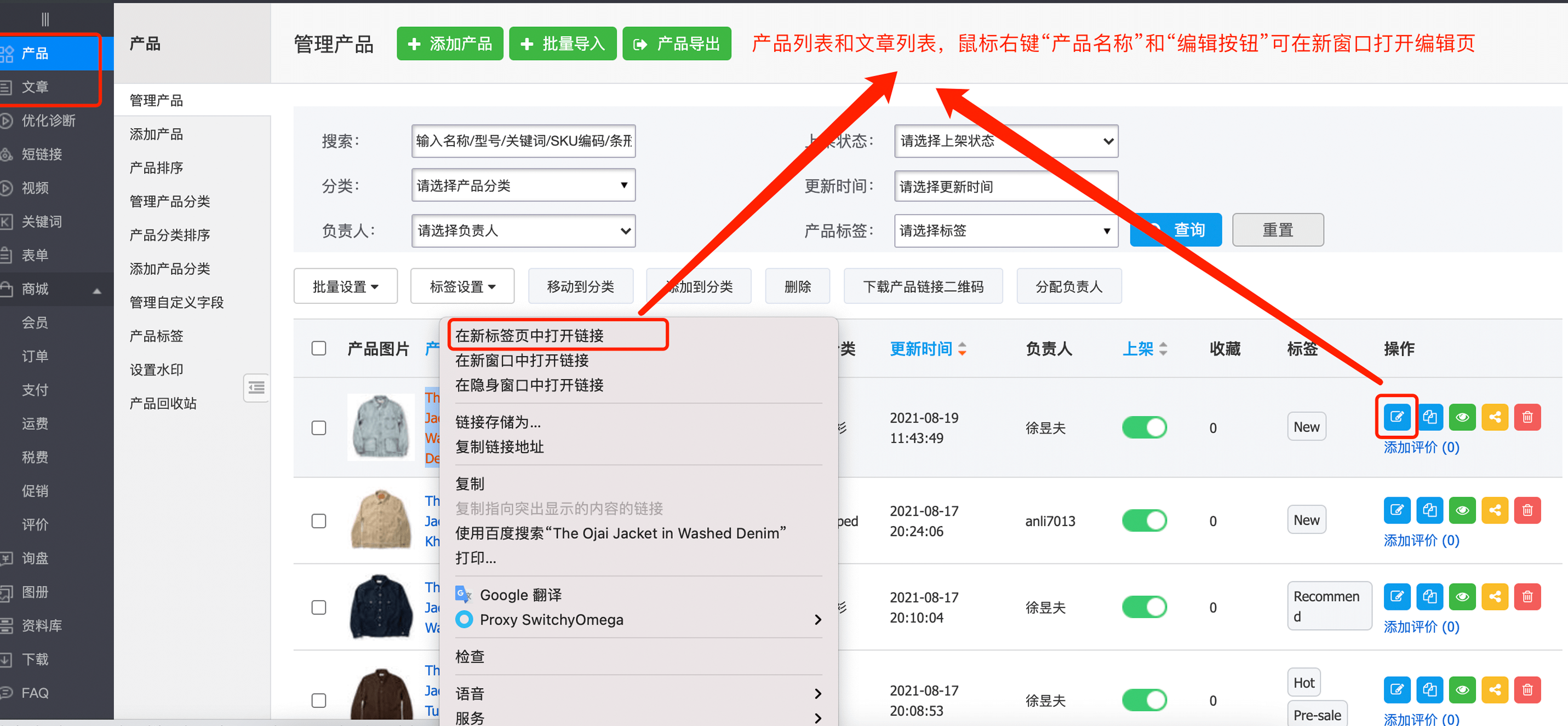Viewport: 1568px width, 726px height.
Task: Click 添加评价 (0) link in first row
Action: pyautogui.click(x=1421, y=447)
